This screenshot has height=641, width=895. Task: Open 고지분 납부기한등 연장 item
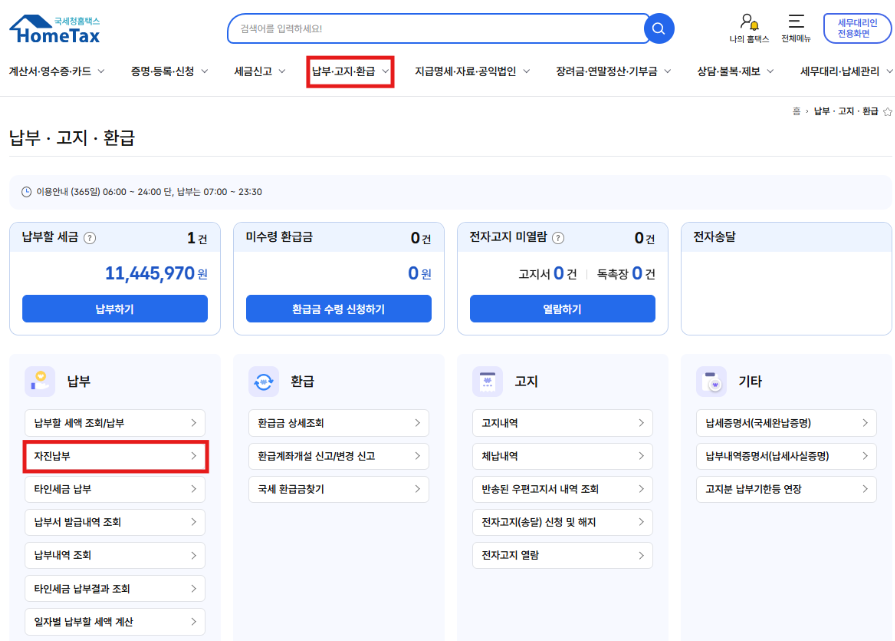coord(786,489)
